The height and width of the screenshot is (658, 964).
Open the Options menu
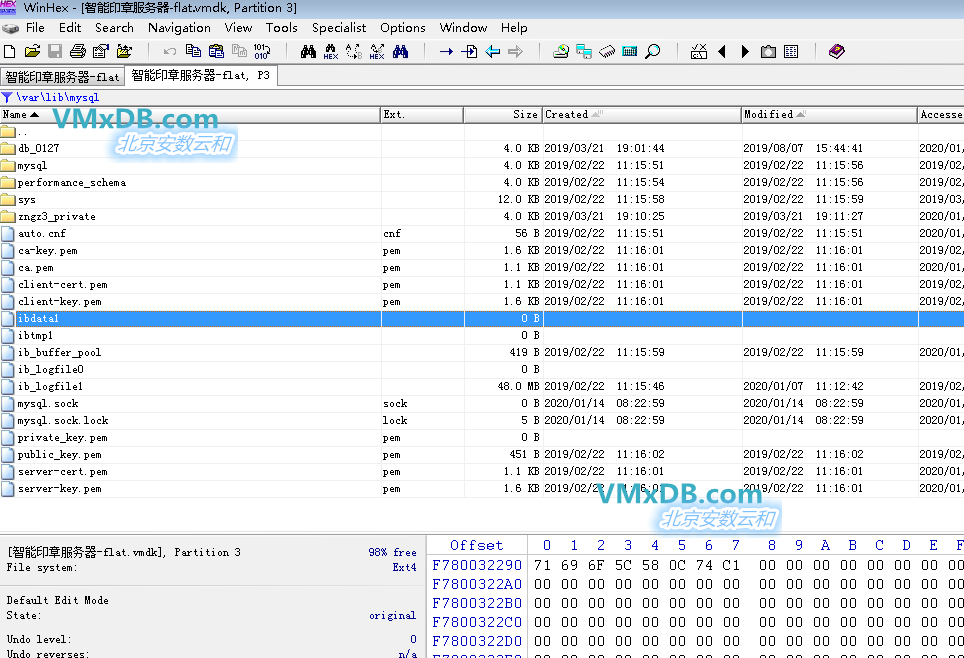point(403,28)
